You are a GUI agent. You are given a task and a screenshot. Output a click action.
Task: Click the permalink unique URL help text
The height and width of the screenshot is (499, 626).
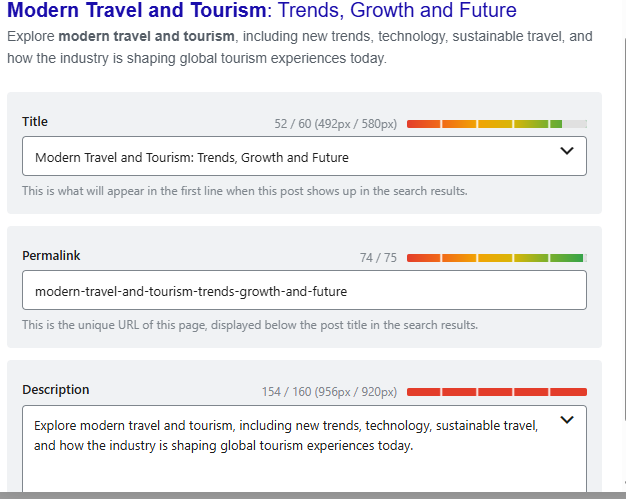click(250, 325)
